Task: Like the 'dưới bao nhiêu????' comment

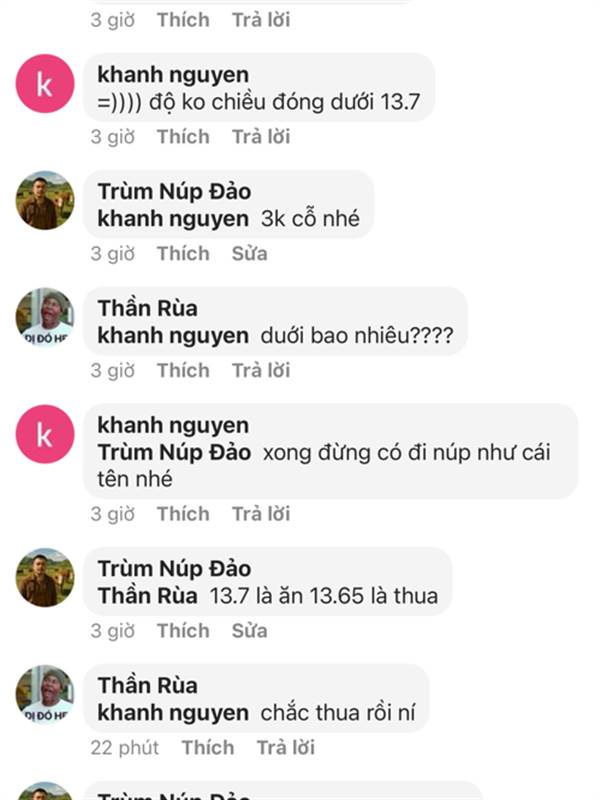Action: (x=183, y=371)
